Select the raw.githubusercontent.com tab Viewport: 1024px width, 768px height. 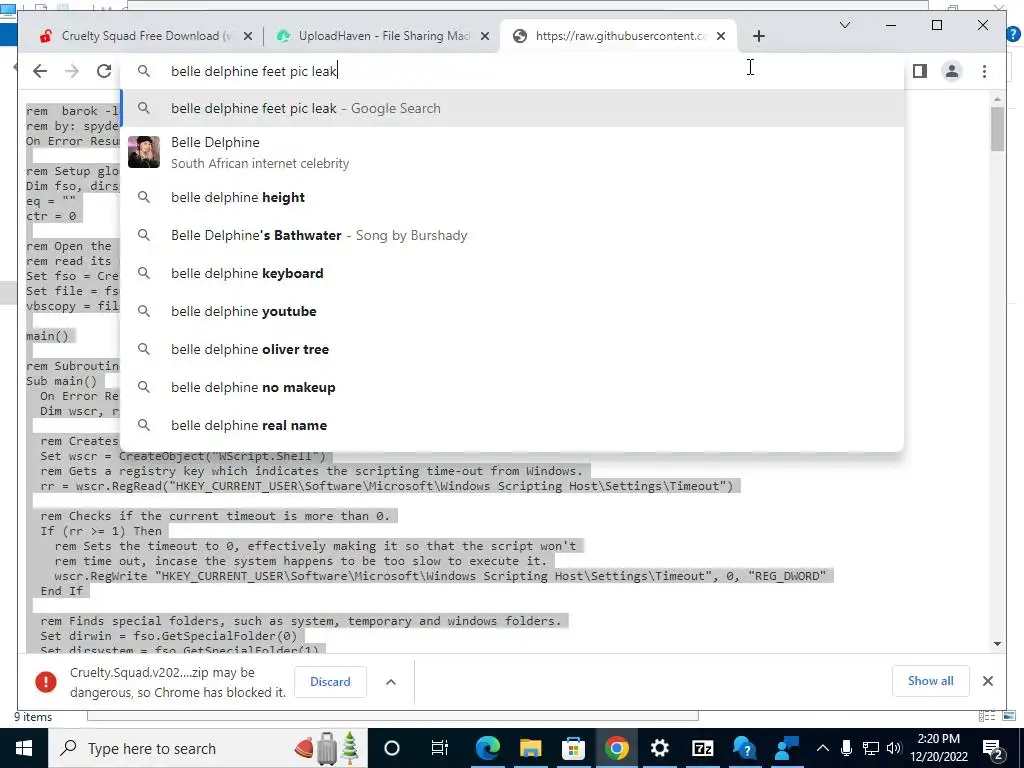pyautogui.click(x=618, y=37)
